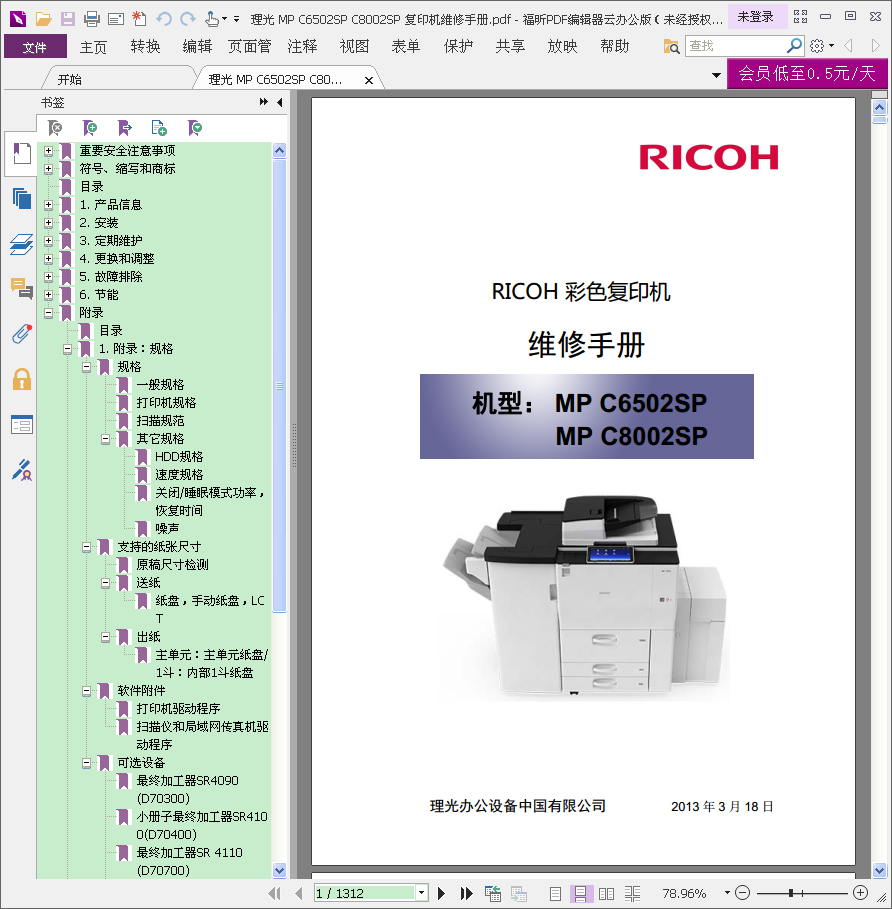Collapse the 软件附件 bookmark node
Image resolution: width=892 pixels, height=909 pixels.
pos(86,690)
